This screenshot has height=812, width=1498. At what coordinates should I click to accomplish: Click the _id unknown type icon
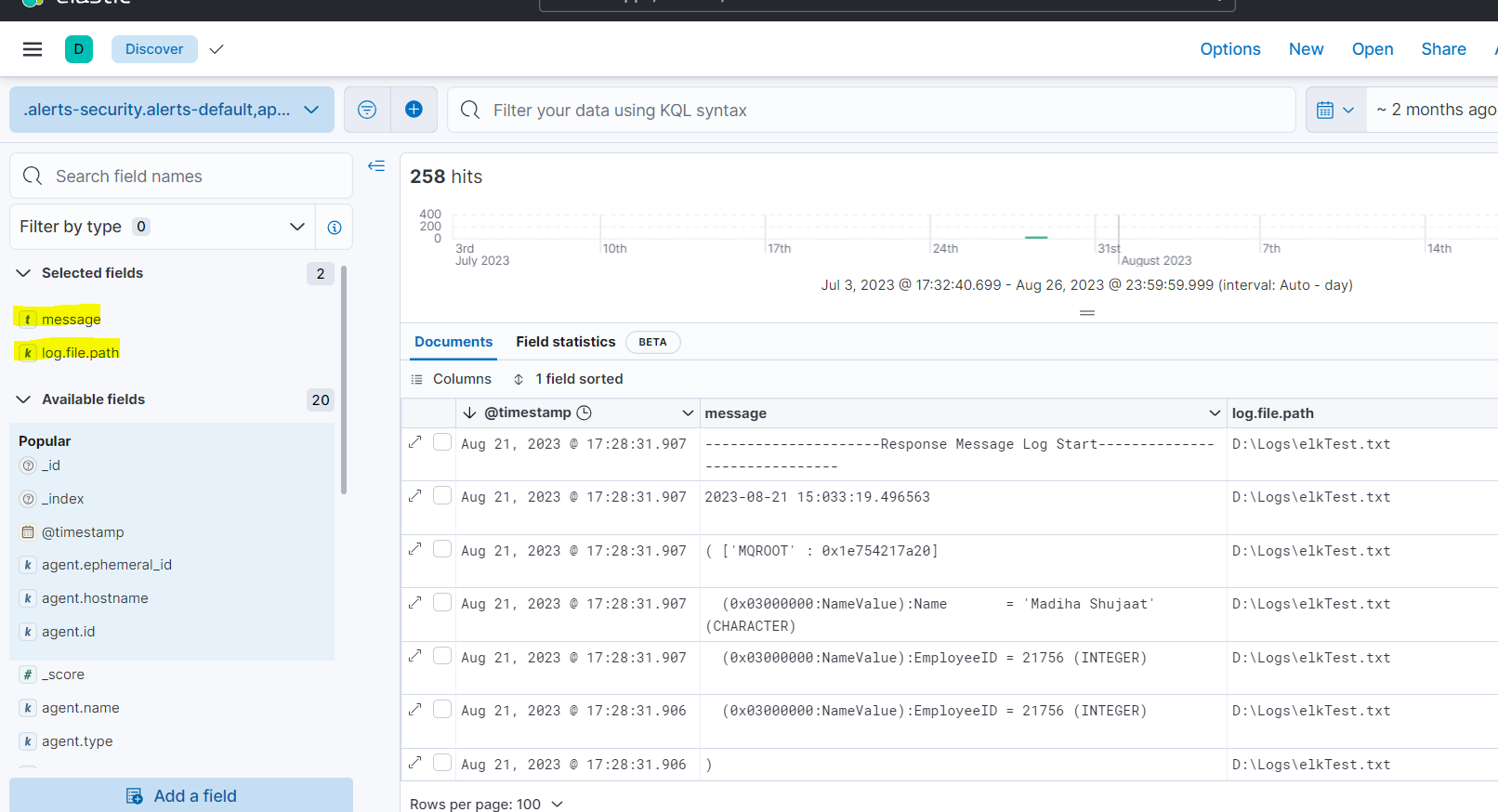click(x=28, y=465)
